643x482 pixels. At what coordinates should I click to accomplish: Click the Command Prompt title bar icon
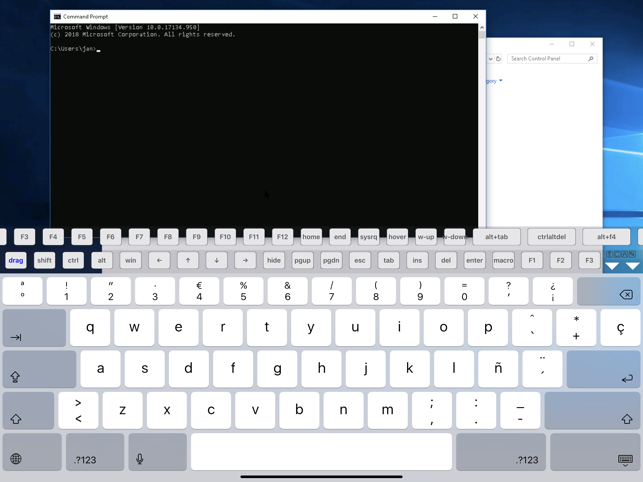coord(57,16)
